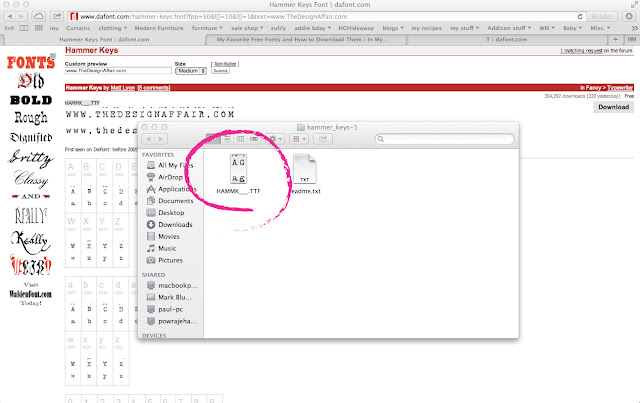Open the blogs bookmarks folder
This screenshot has height=403, width=640.
pyautogui.click(x=393, y=28)
